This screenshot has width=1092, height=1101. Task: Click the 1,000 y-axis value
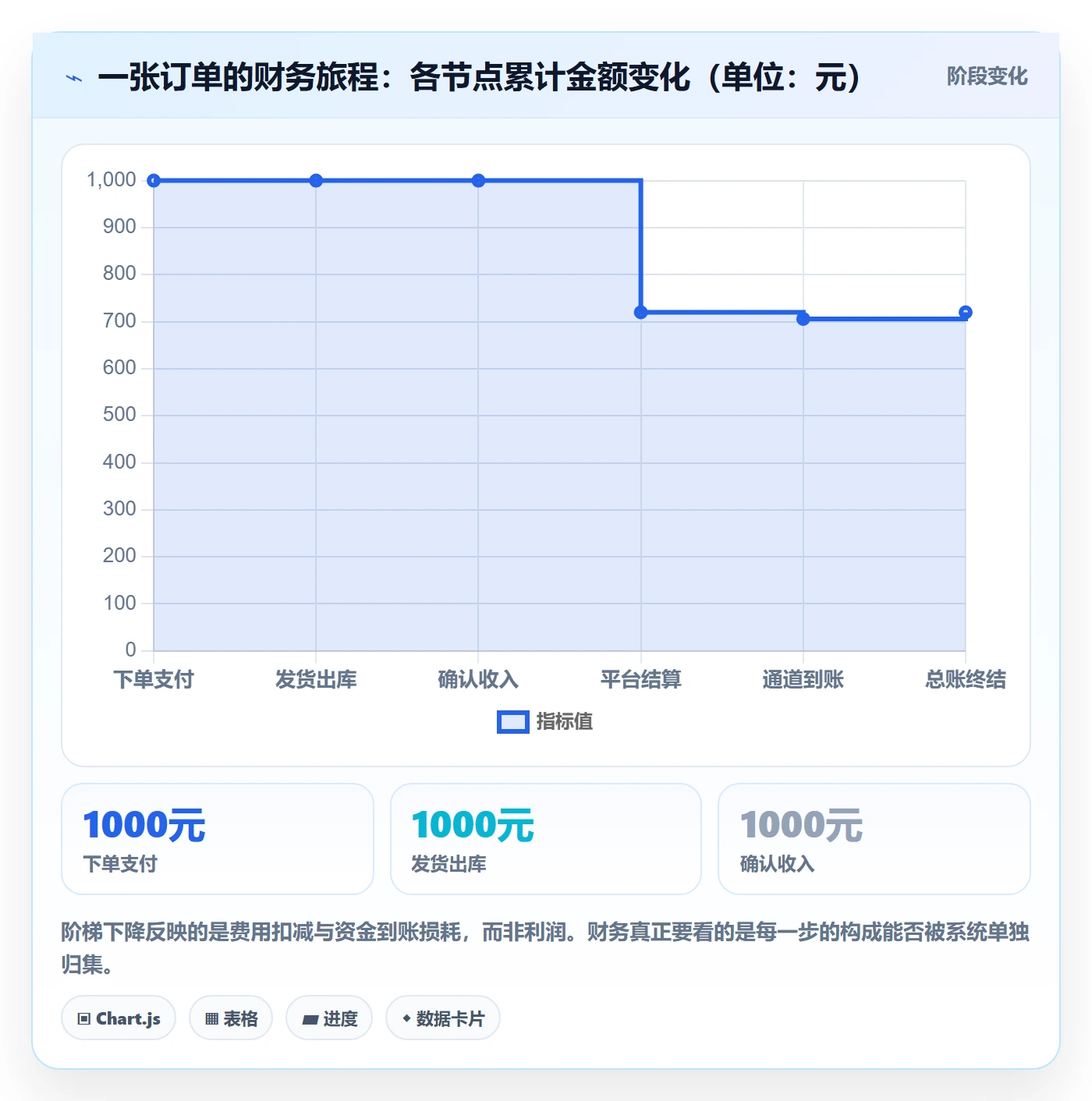pyautogui.click(x=112, y=180)
